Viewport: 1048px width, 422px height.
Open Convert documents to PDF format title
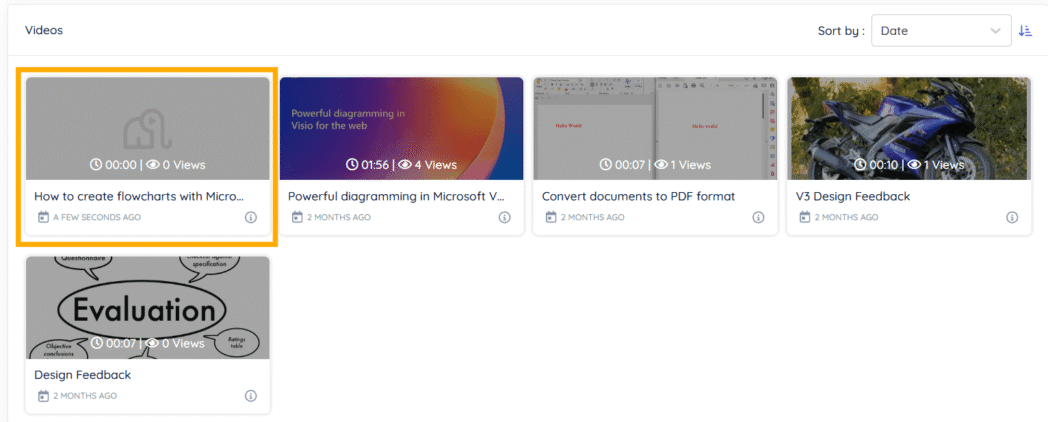click(638, 197)
